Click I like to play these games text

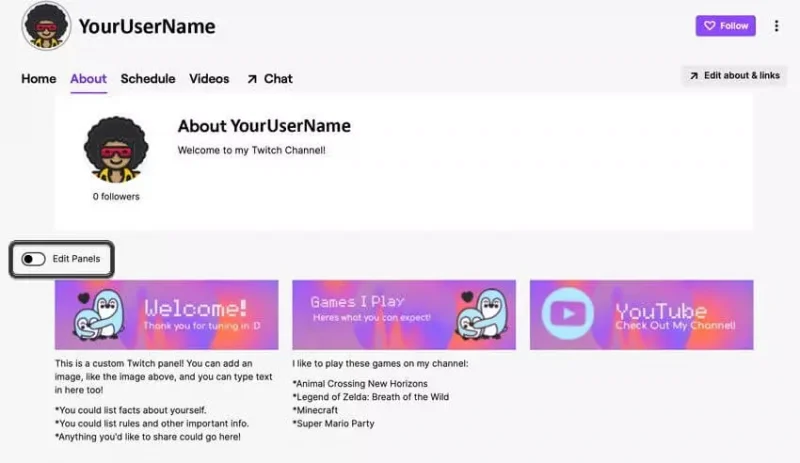click(380, 363)
